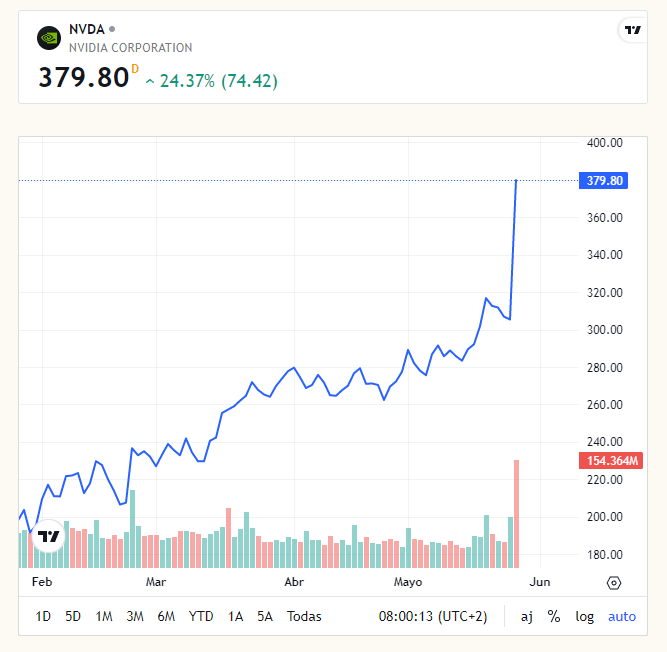Viewport: 667px width, 652px height.
Task: Click the gray market status dot
Action: click(x=112, y=29)
